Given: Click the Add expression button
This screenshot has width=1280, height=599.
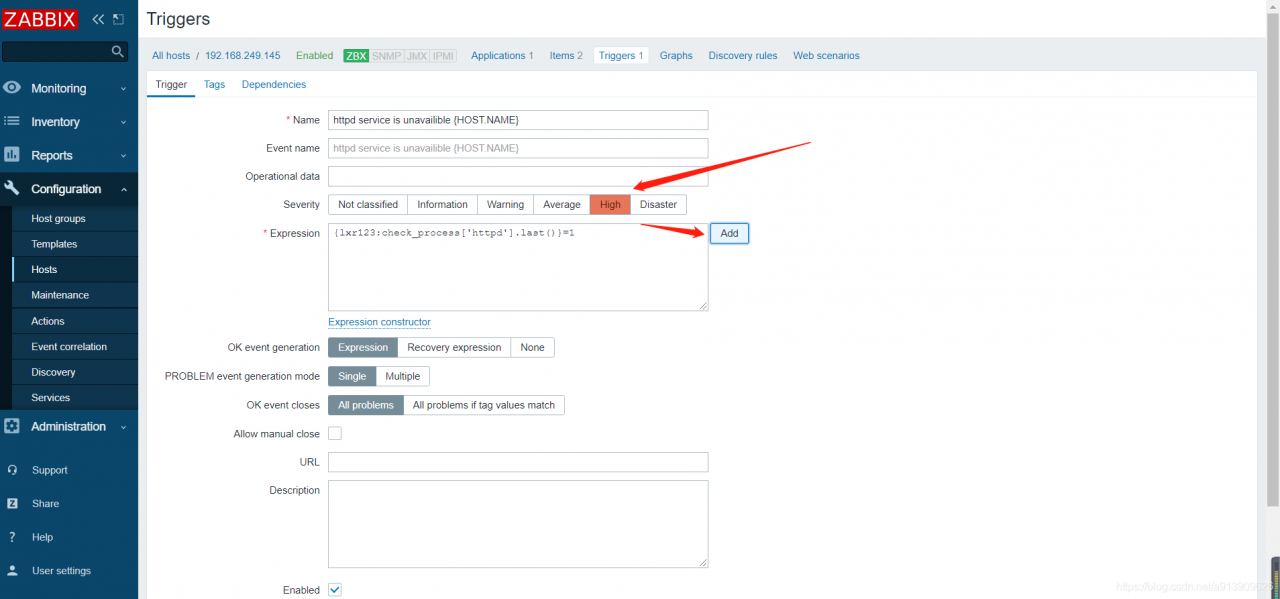Looking at the screenshot, I should tap(729, 233).
